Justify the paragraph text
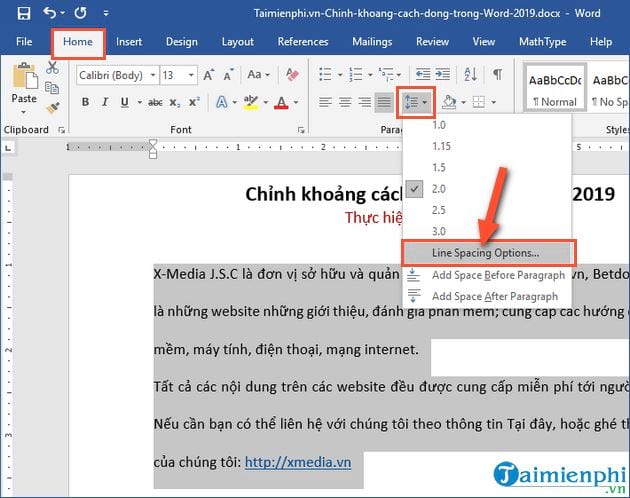Screen dimensions: 630x498 (384, 102)
